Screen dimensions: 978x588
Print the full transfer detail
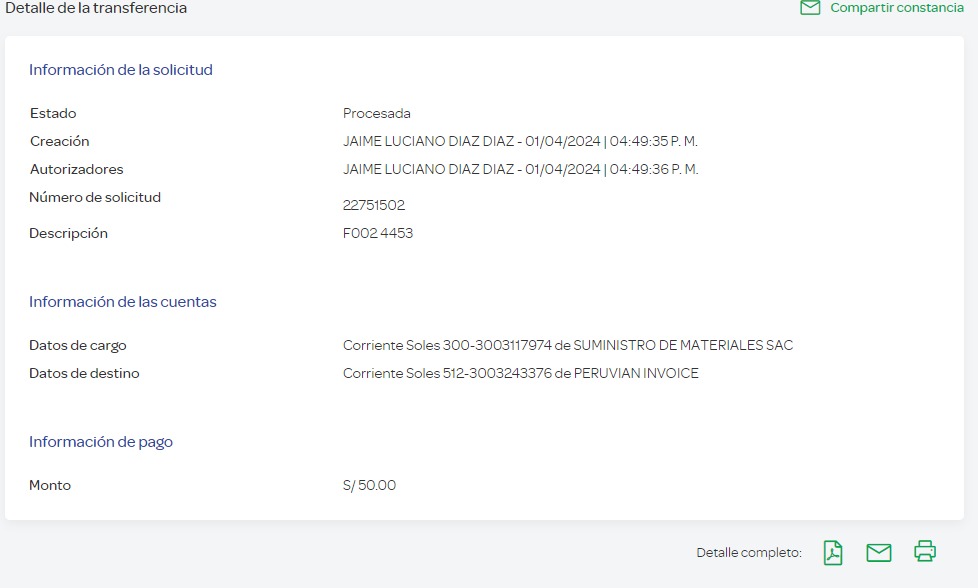[x=925, y=551]
